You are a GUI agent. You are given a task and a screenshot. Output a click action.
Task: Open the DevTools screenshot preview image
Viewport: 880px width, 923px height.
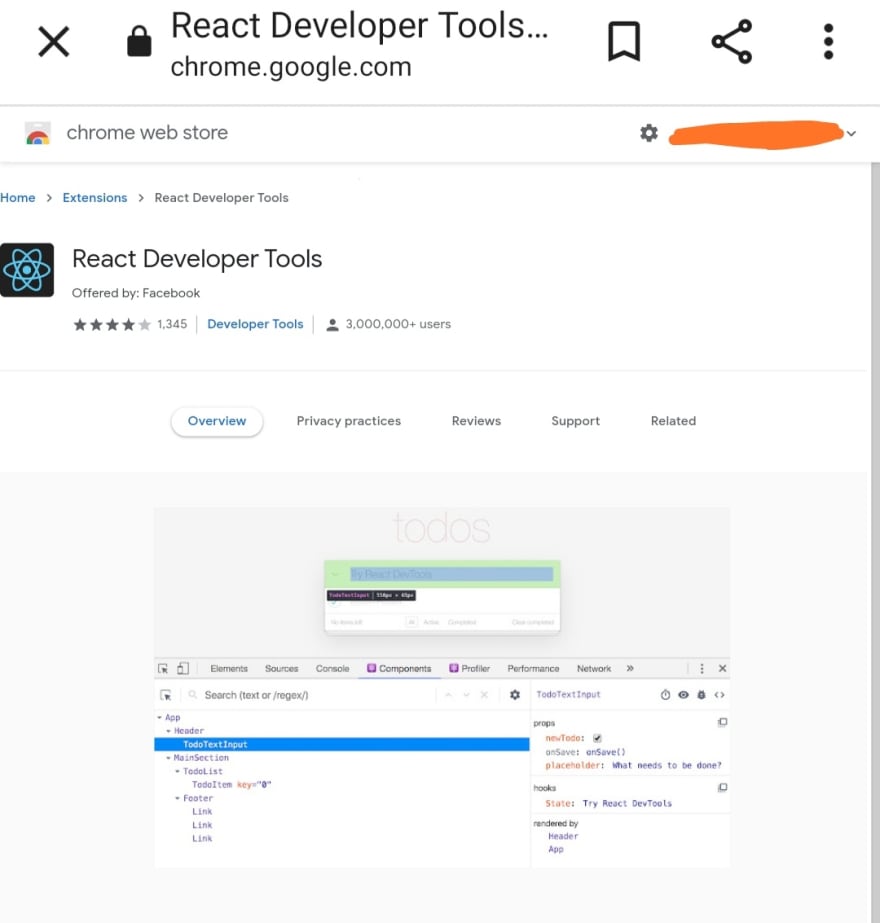(442, 688)
